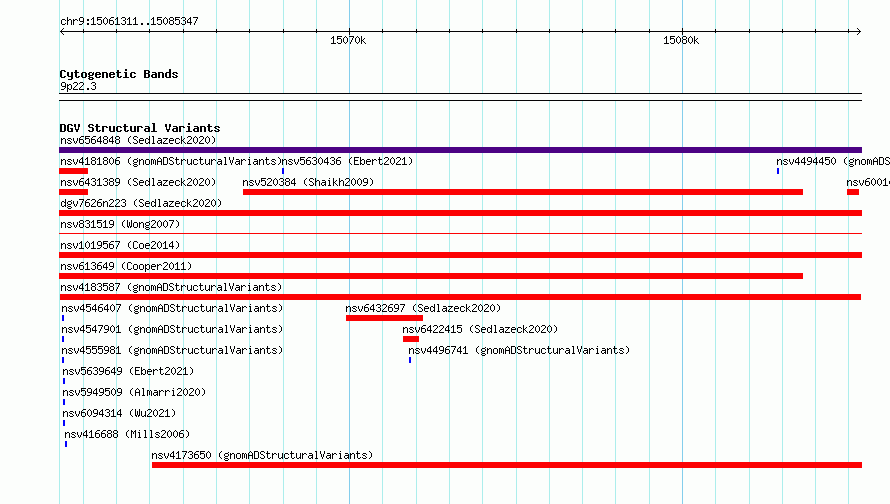Viewport: 890px width, 504px height.
Task: Select the red nsv4173650 variant bar
Action: coord(507,465)
